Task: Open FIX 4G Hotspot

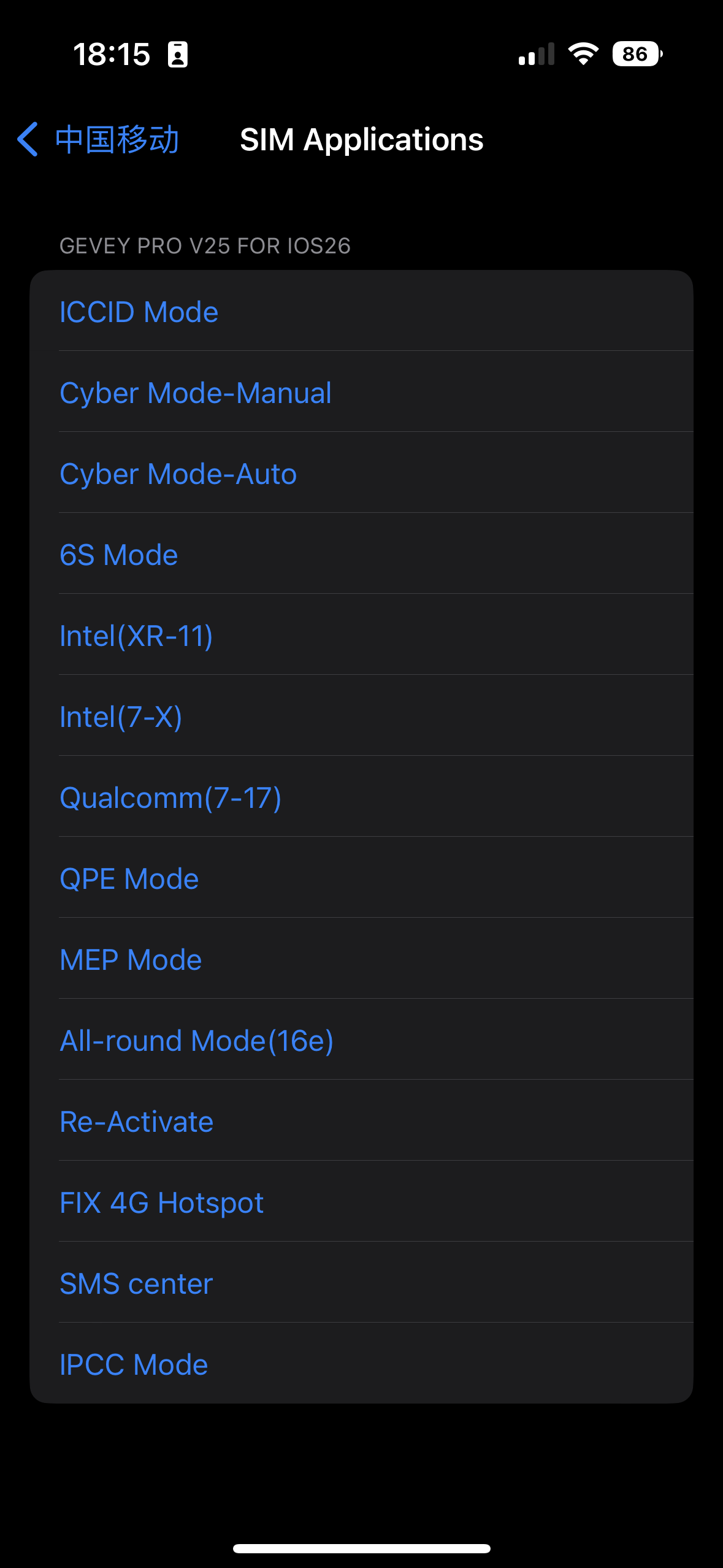Action: coord(162,1202)
